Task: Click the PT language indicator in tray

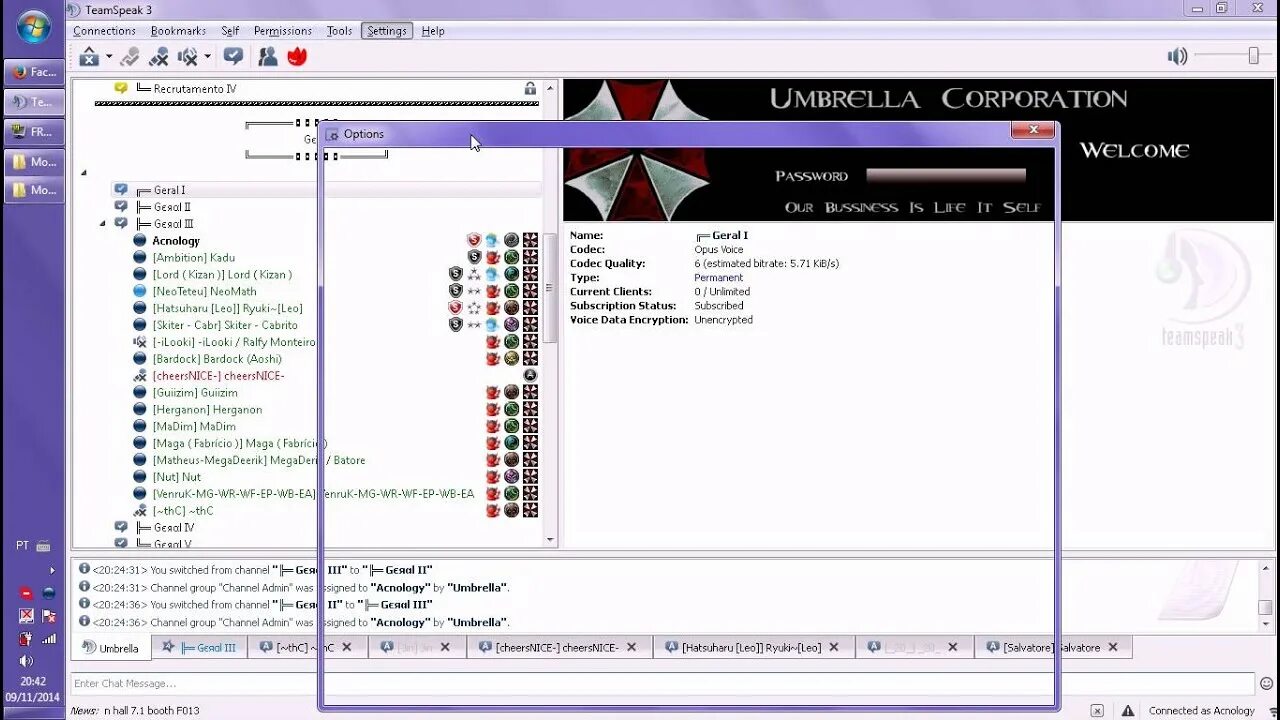Action: tap(22, 545)
